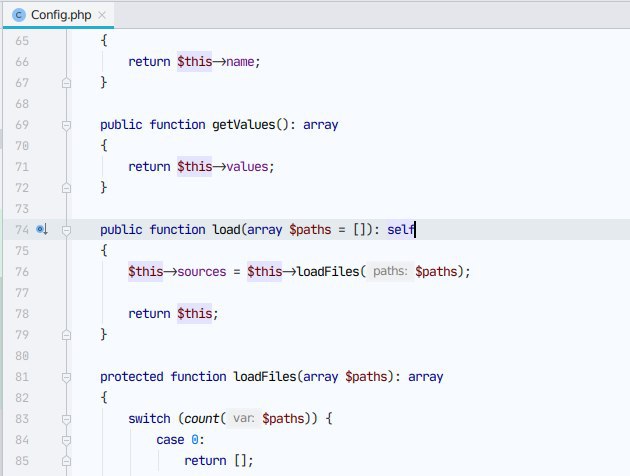Collapse fold end marker on line 79
Image resolution: width=630 pixels, height=476 pixels.
pos(66,335)
